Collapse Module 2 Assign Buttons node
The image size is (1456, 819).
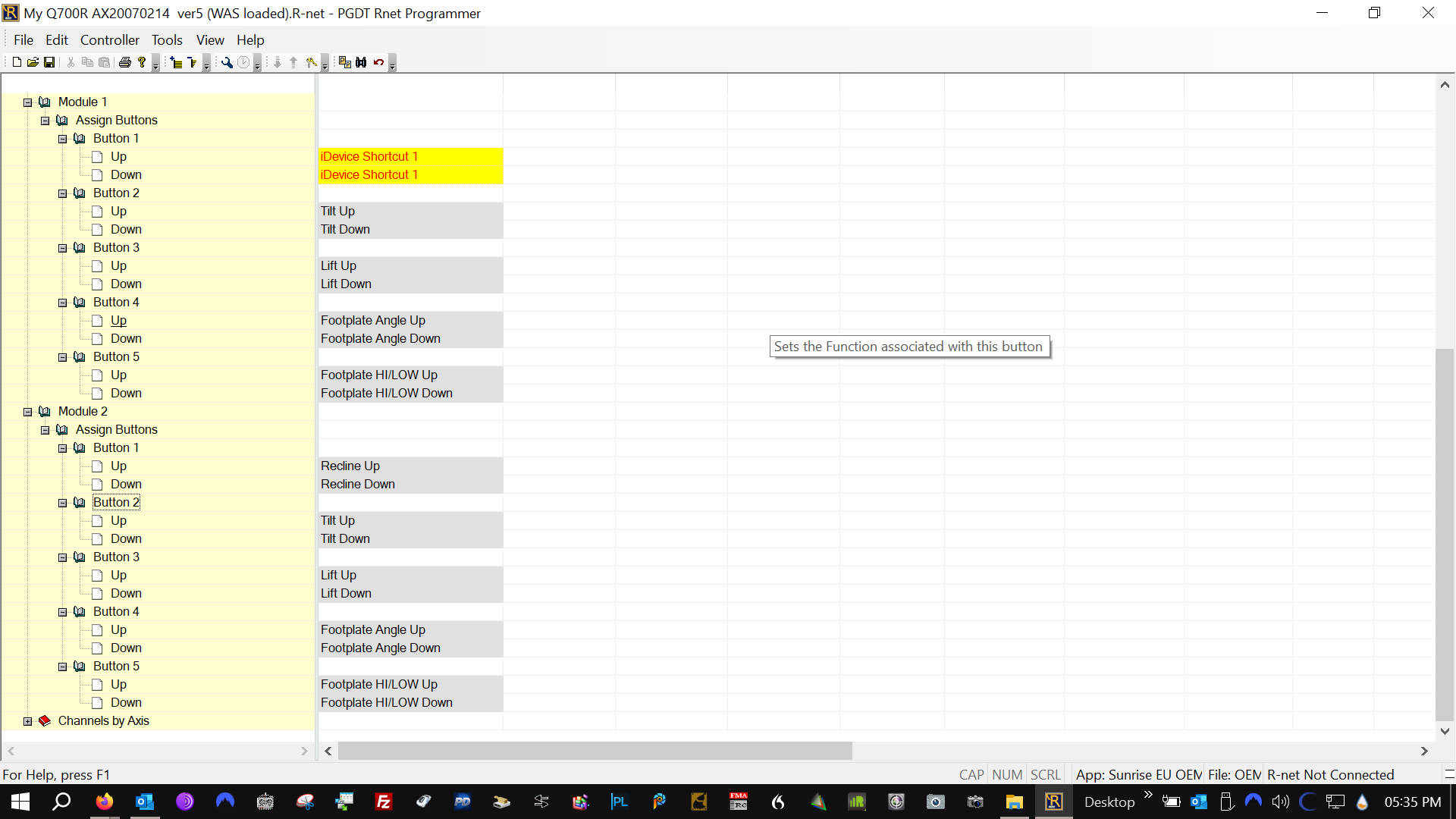[x=45, y=430]
